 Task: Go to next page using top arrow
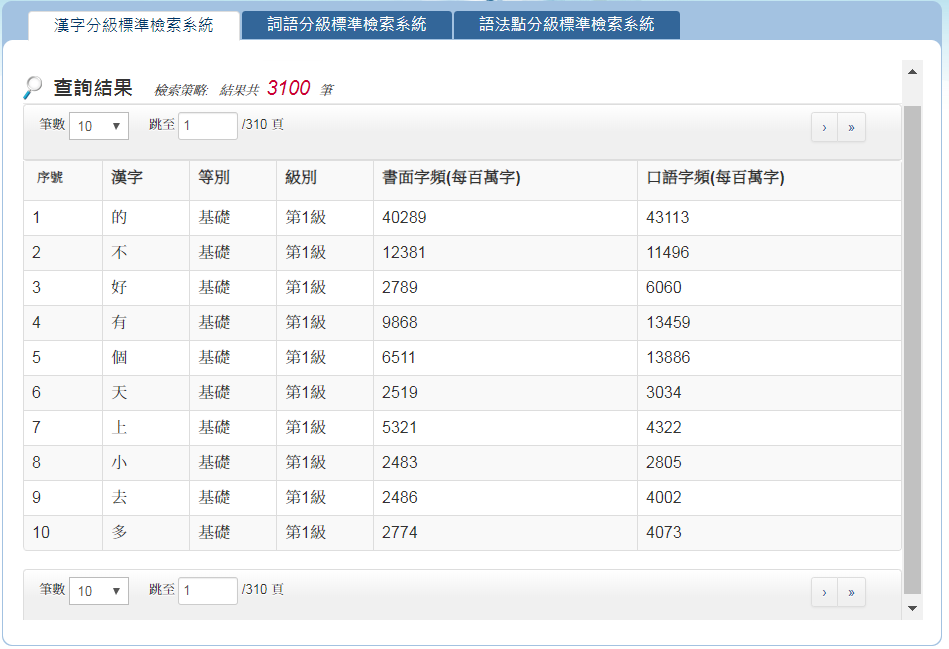pos(823,127)
